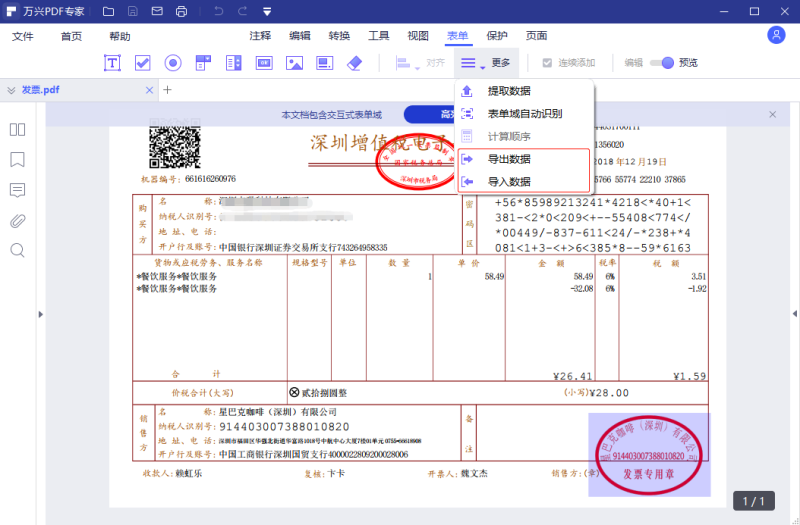
Task: Go to the 首页 tab
Action: click(71, 36)
